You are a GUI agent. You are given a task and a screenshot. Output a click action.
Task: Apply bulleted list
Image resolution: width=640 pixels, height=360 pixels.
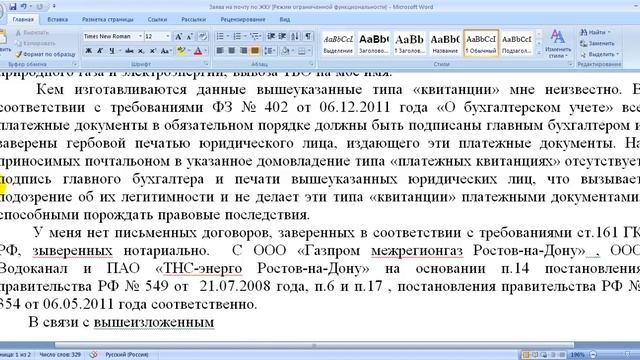[x=220, y=37]
